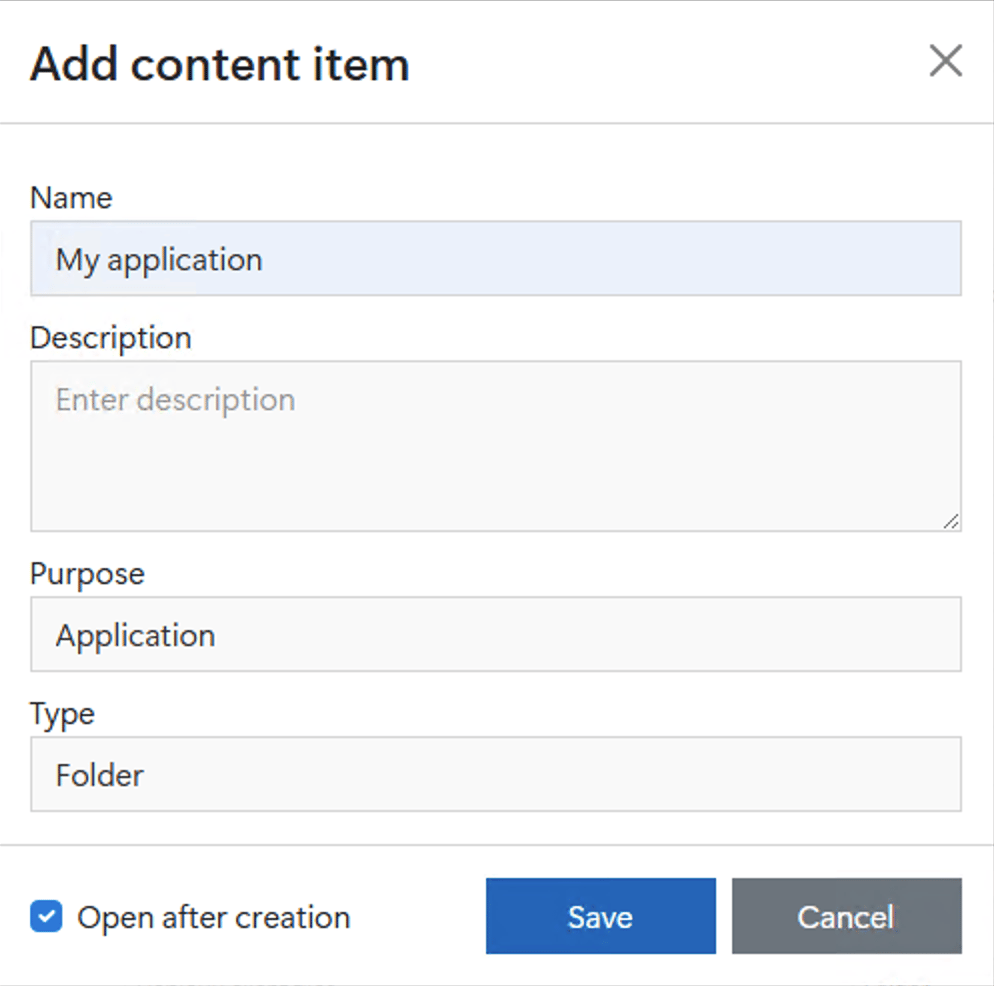Click the Type field label
The height and width of the screenshot is (986, 994).
pos(63,715)
